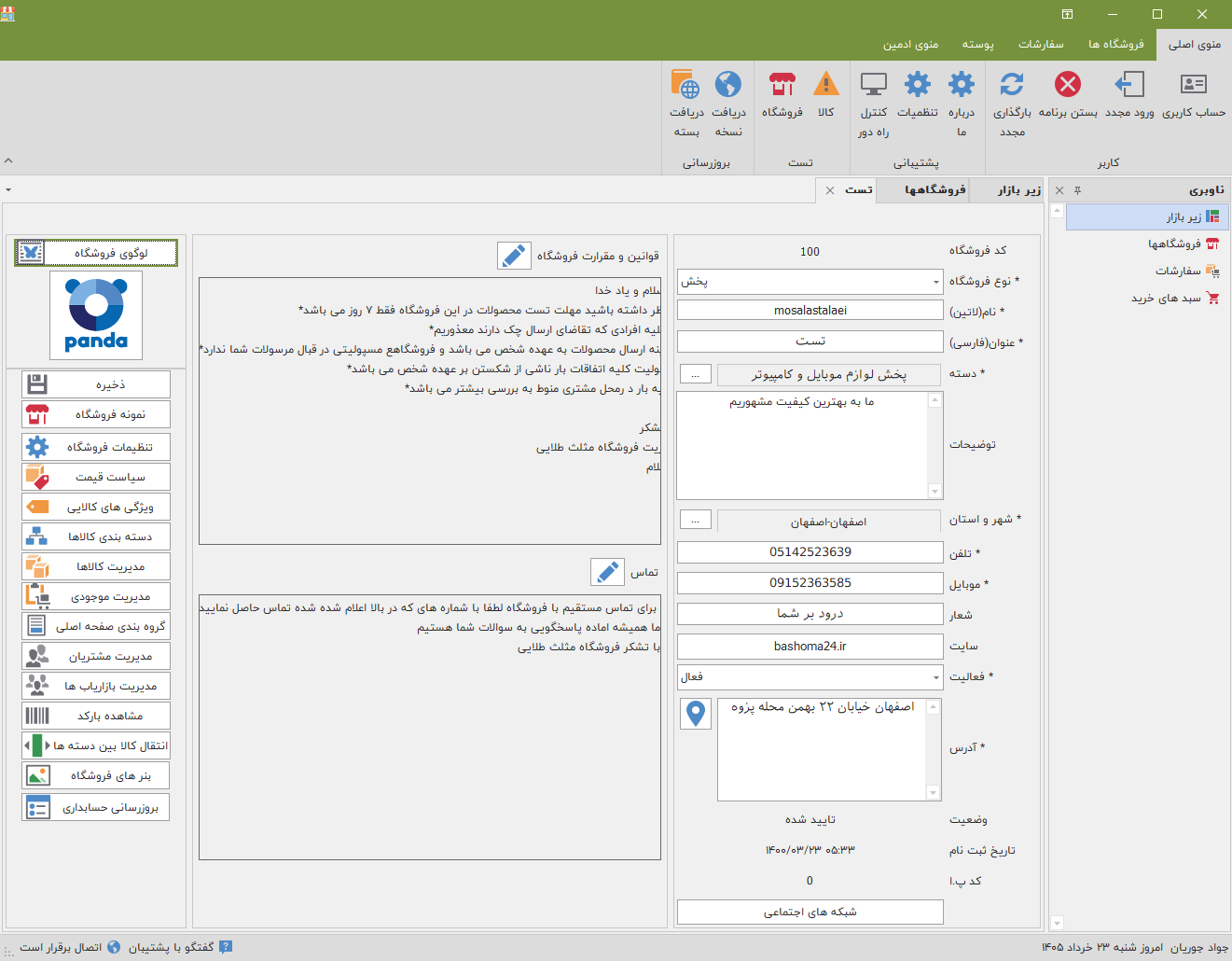Click the panda store logo thumbnail
The image size is (1232, 961).
pyautogui.click(x=96, y=315)
